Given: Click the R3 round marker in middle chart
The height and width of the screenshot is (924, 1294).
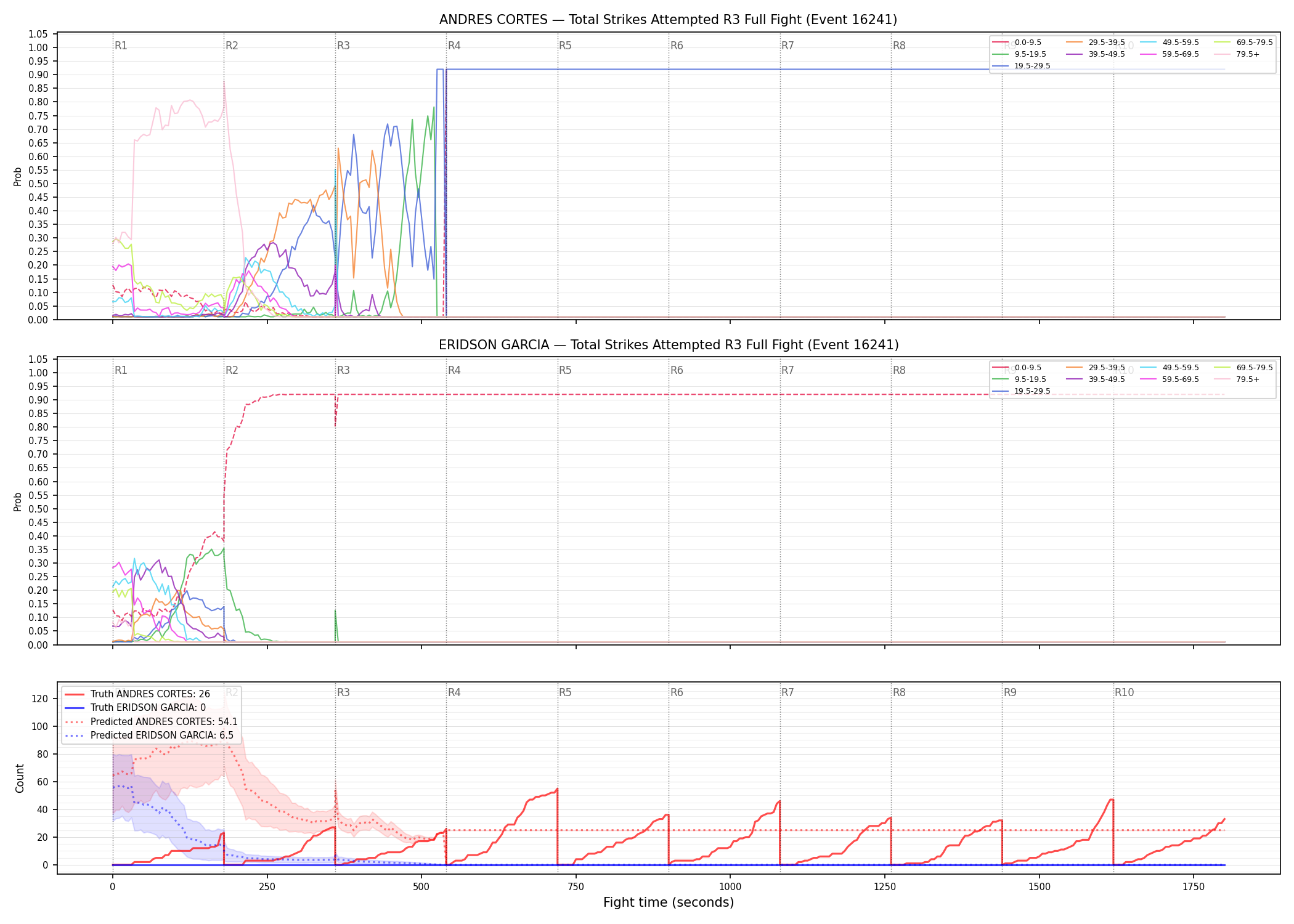Looking at the screenshot, I should tap(343, 370).
